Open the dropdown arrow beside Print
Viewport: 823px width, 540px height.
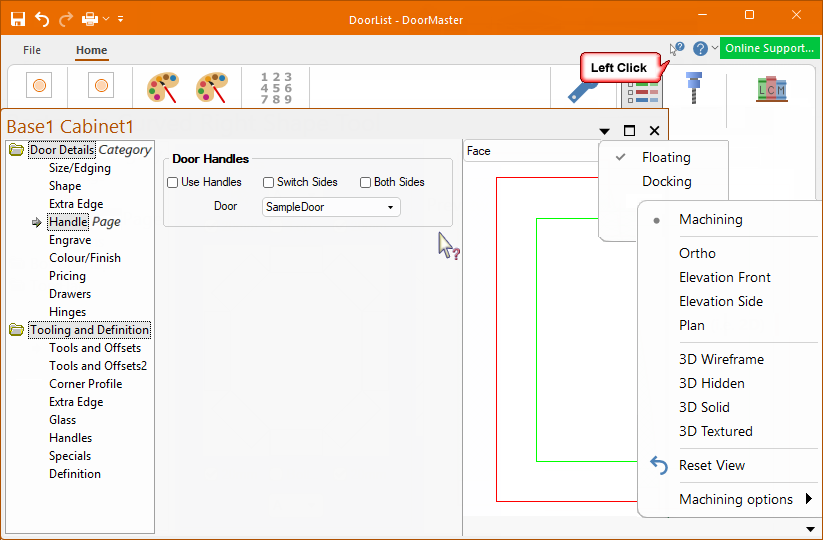point(106,19)
